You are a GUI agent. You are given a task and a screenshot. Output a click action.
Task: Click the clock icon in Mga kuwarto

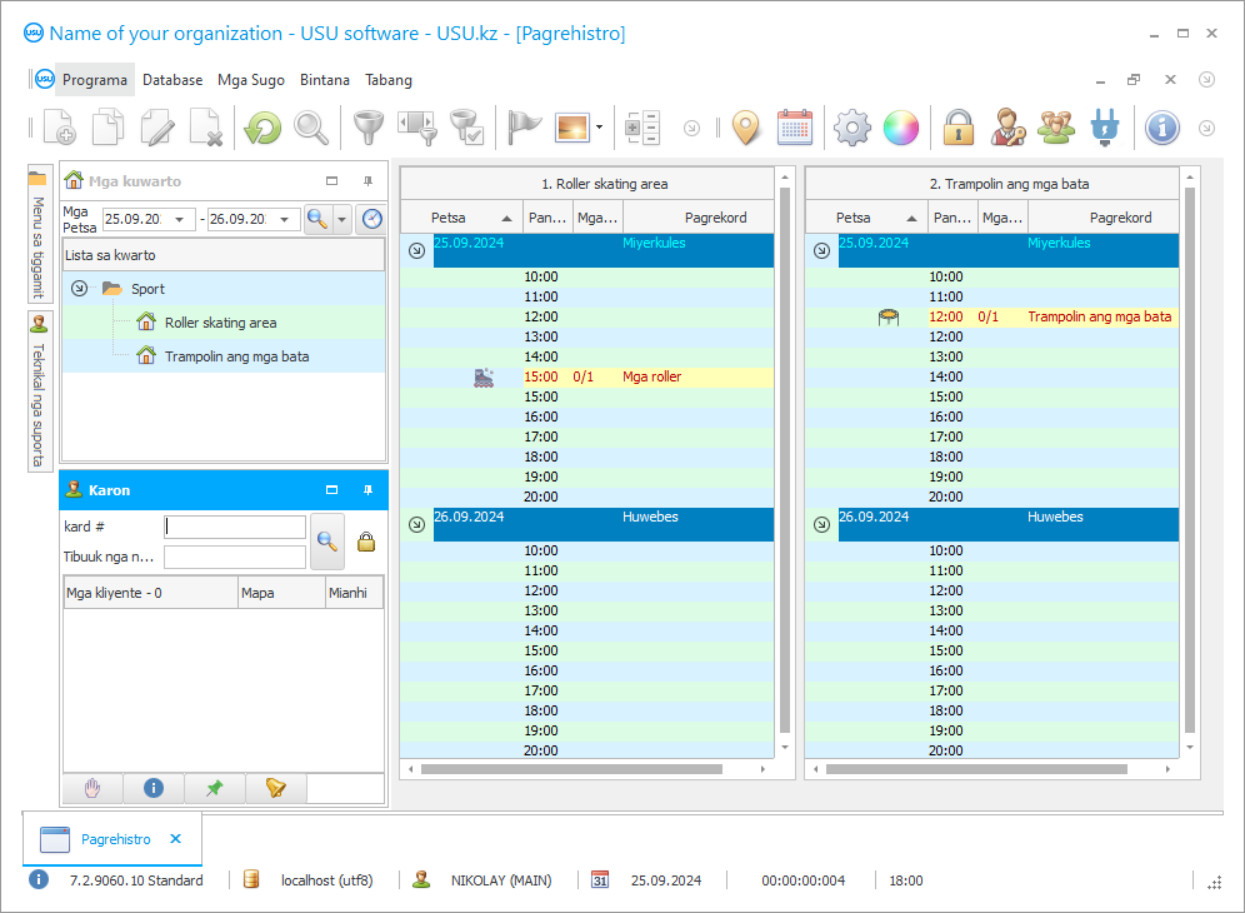coord(372,219)
